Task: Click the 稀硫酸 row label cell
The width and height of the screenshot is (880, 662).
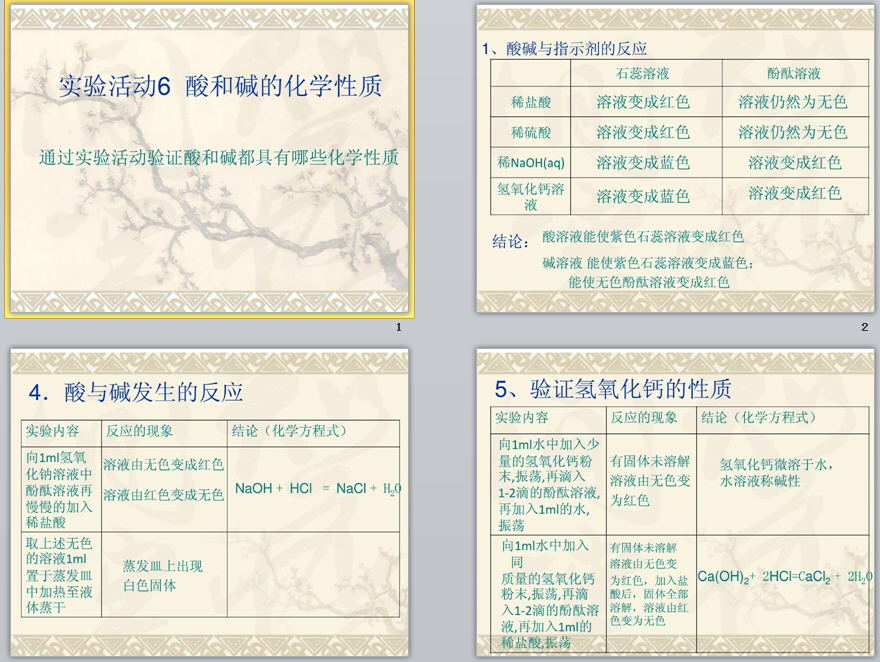Action: tap(531, 132)
